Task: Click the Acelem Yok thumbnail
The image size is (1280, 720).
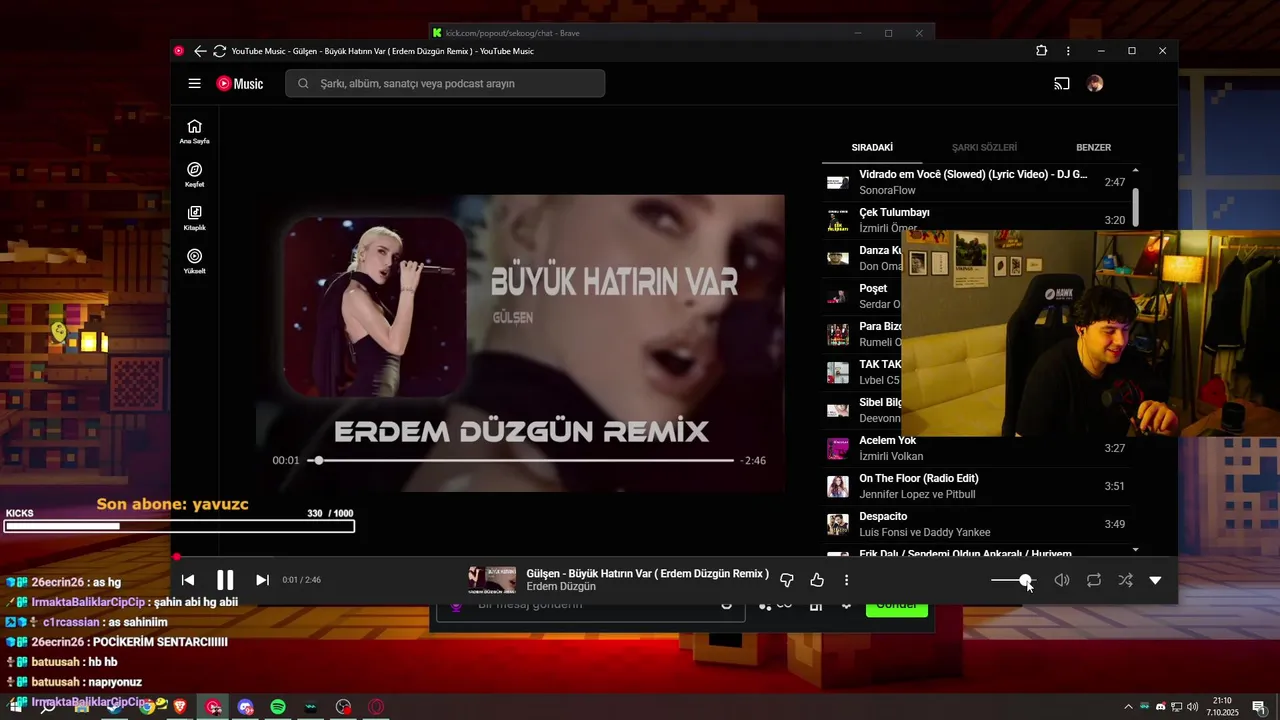Action: point(837,448)
